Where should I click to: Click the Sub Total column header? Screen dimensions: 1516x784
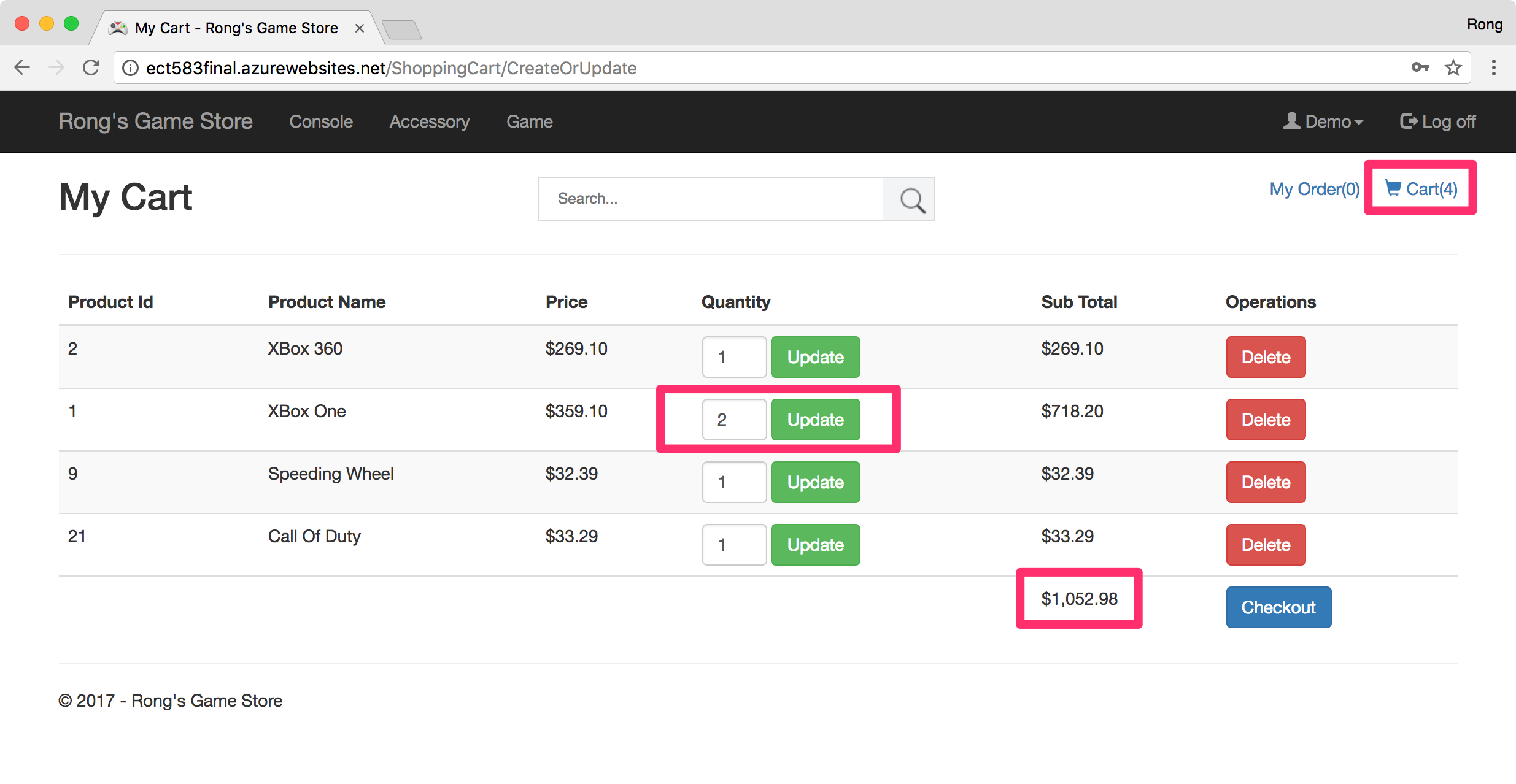1079,302
